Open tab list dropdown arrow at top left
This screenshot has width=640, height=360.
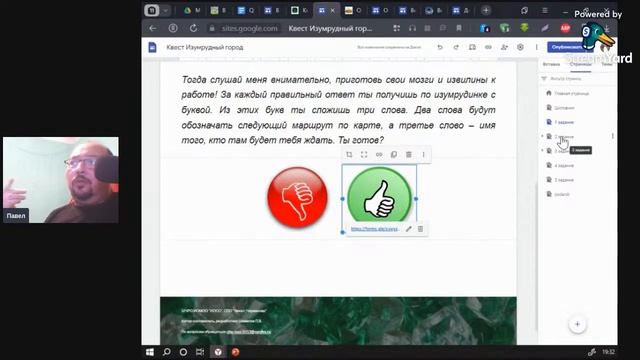166,11
